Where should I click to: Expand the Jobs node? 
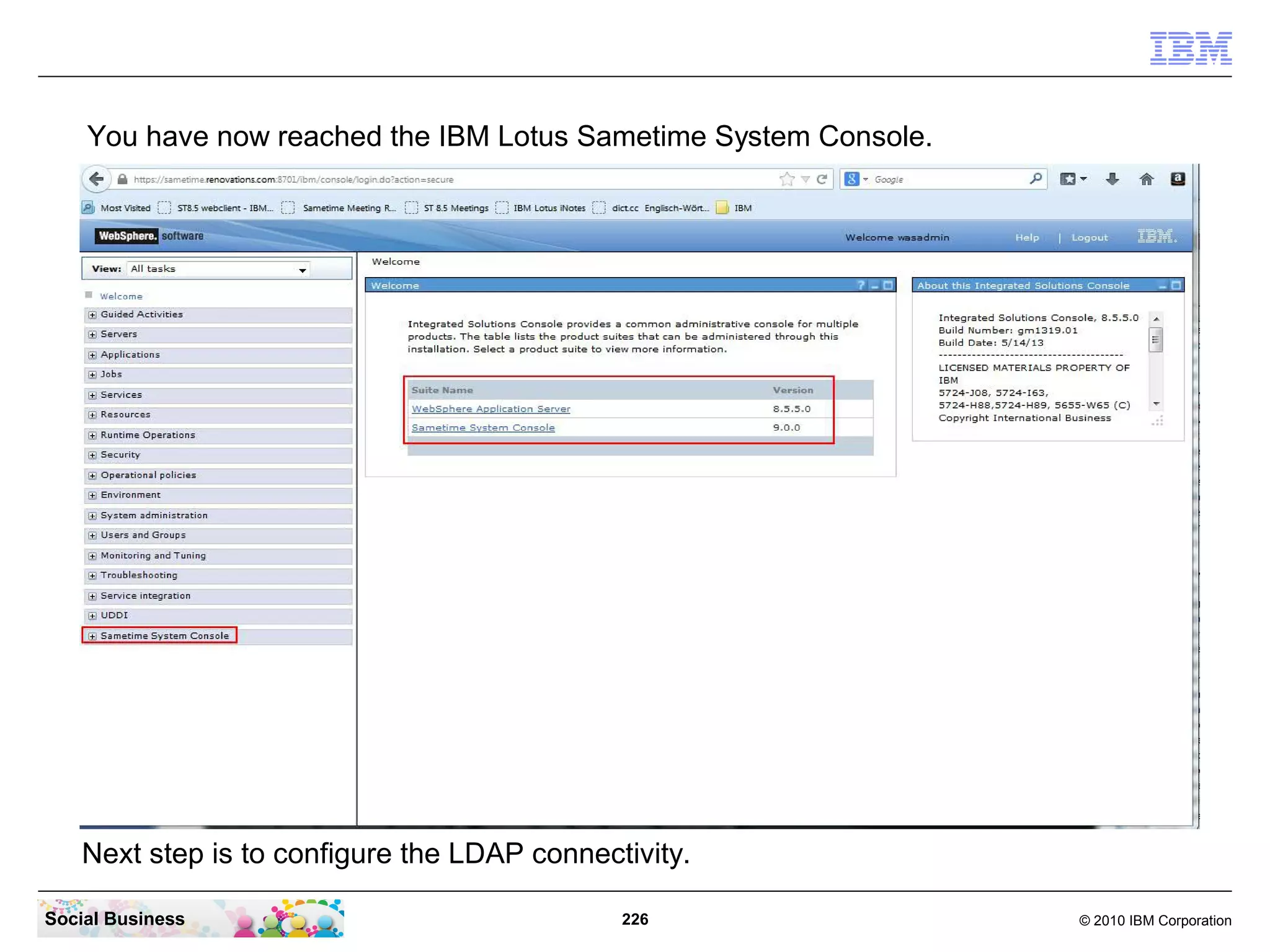[x=92, y=374]
